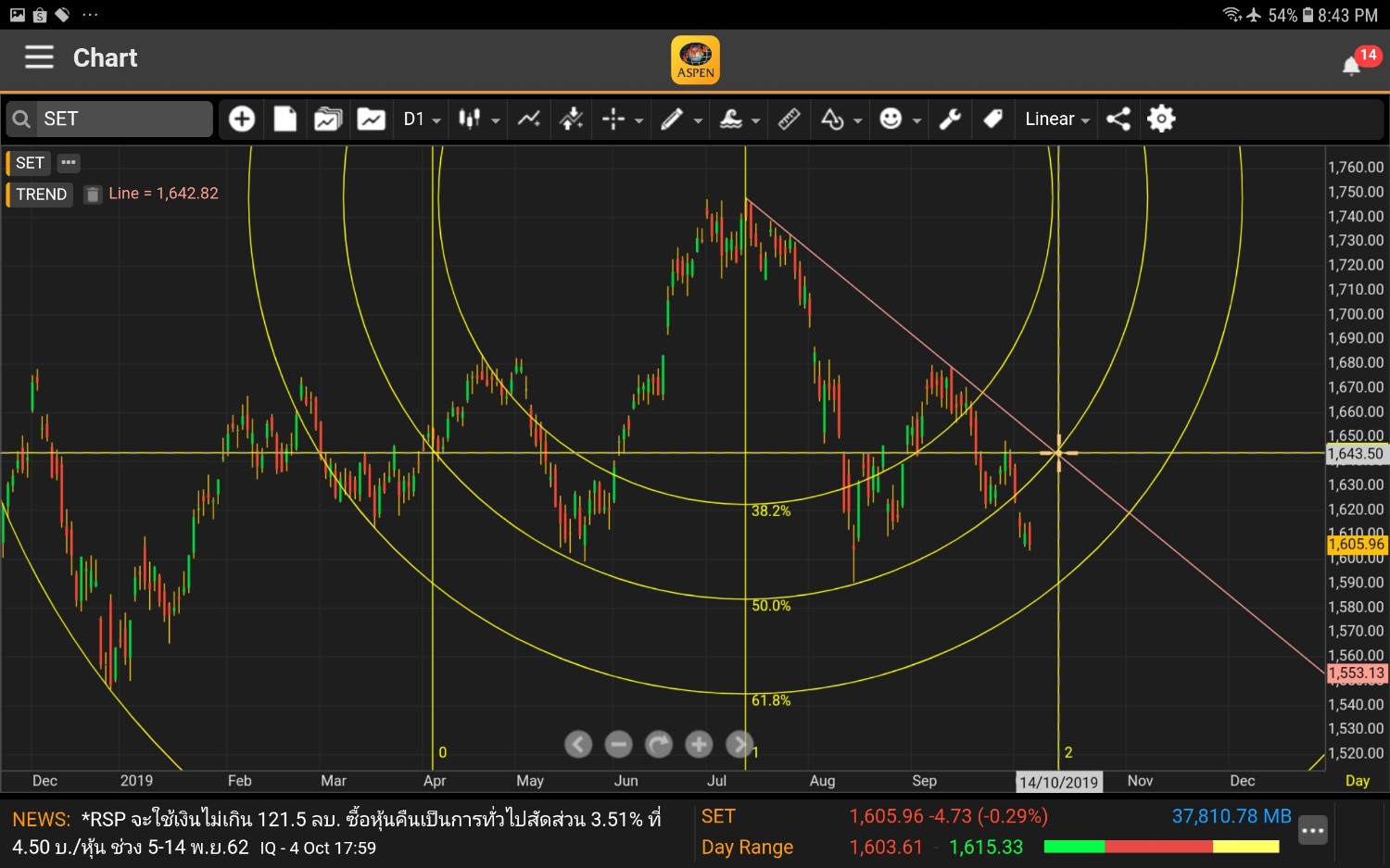Screen dimensions: 1390x868
Task: Share the chart
Action: (x=1118, y=119)
